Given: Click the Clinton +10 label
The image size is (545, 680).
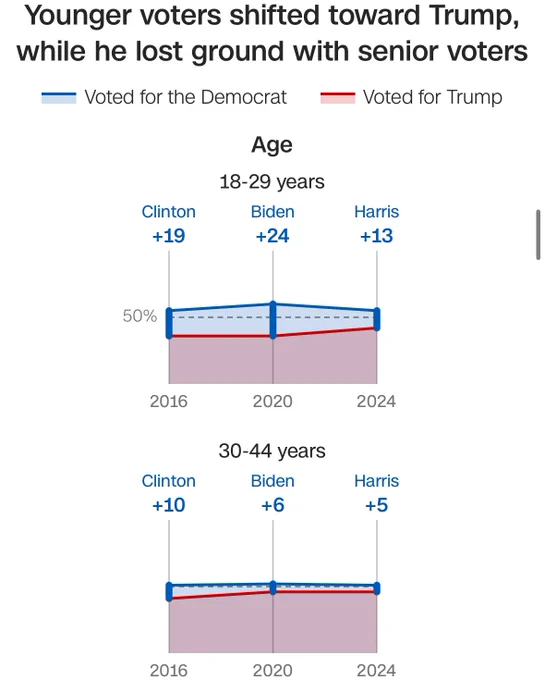Looking at the screenshot, I should (169, 494).
